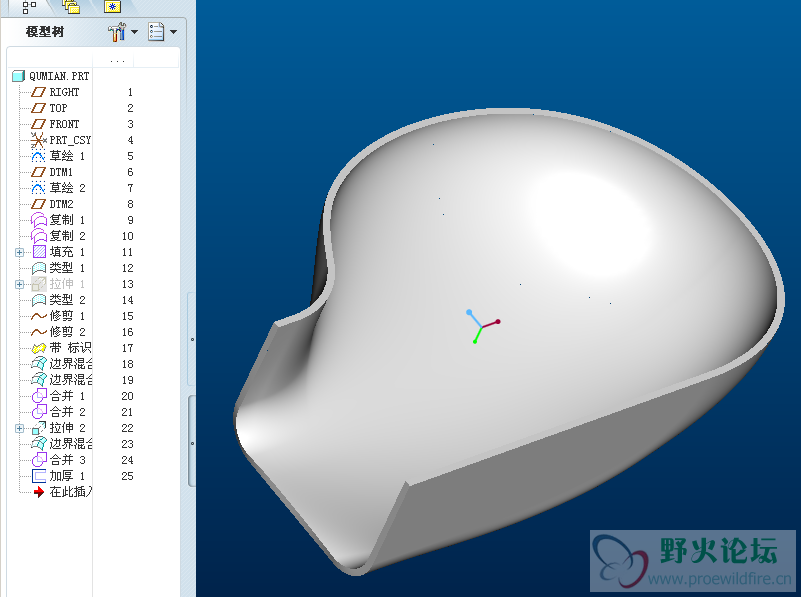The width and height of the screenshot is (801, 597).
Task: Select the 带 标识 ribbon feature icon
Action: tap(39, 348)
